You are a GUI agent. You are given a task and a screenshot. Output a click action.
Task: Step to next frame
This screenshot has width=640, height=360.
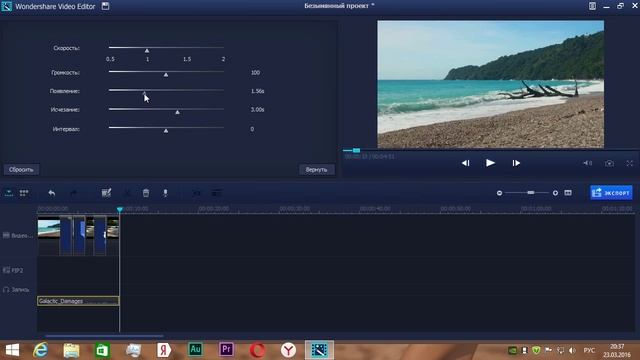(x=516, y=163)
